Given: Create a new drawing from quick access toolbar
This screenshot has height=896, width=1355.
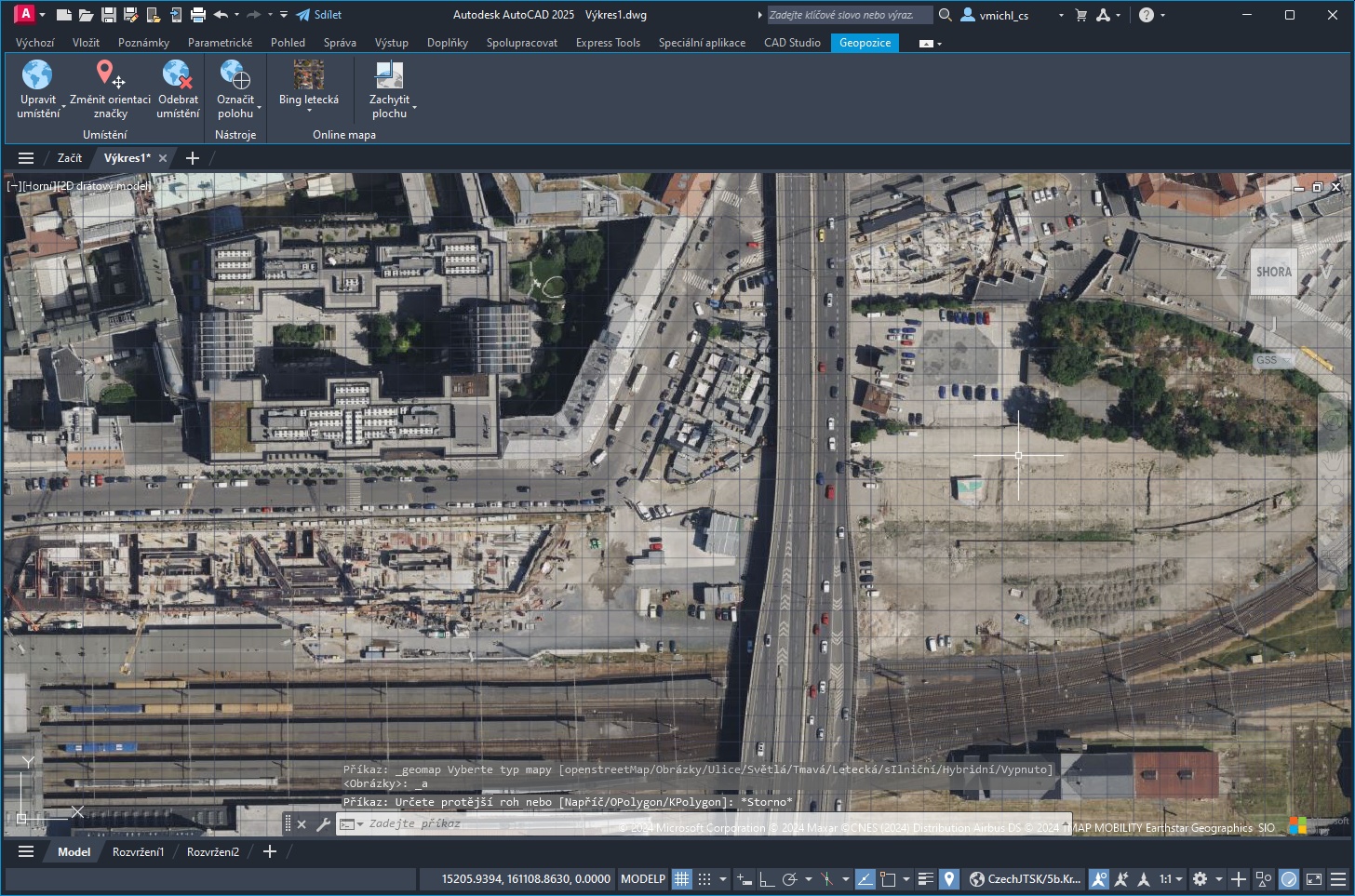Looking at the screenshot, I should click(63, 15).
